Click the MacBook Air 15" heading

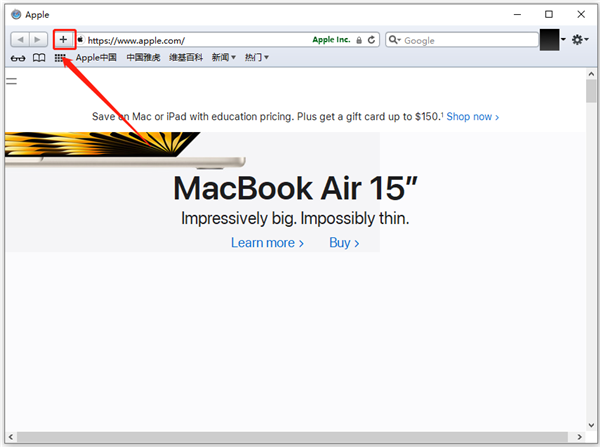(295, 188)
